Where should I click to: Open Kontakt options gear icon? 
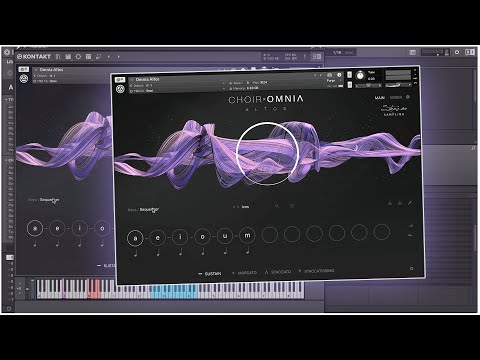pyautogui.click(x=78, y=57)
